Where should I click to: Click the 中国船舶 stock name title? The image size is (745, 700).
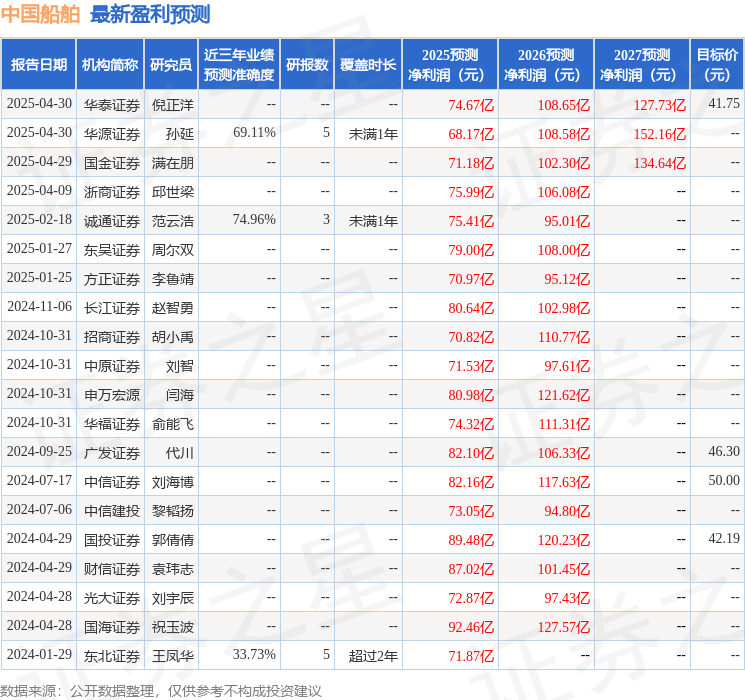[x=41, y=14]
